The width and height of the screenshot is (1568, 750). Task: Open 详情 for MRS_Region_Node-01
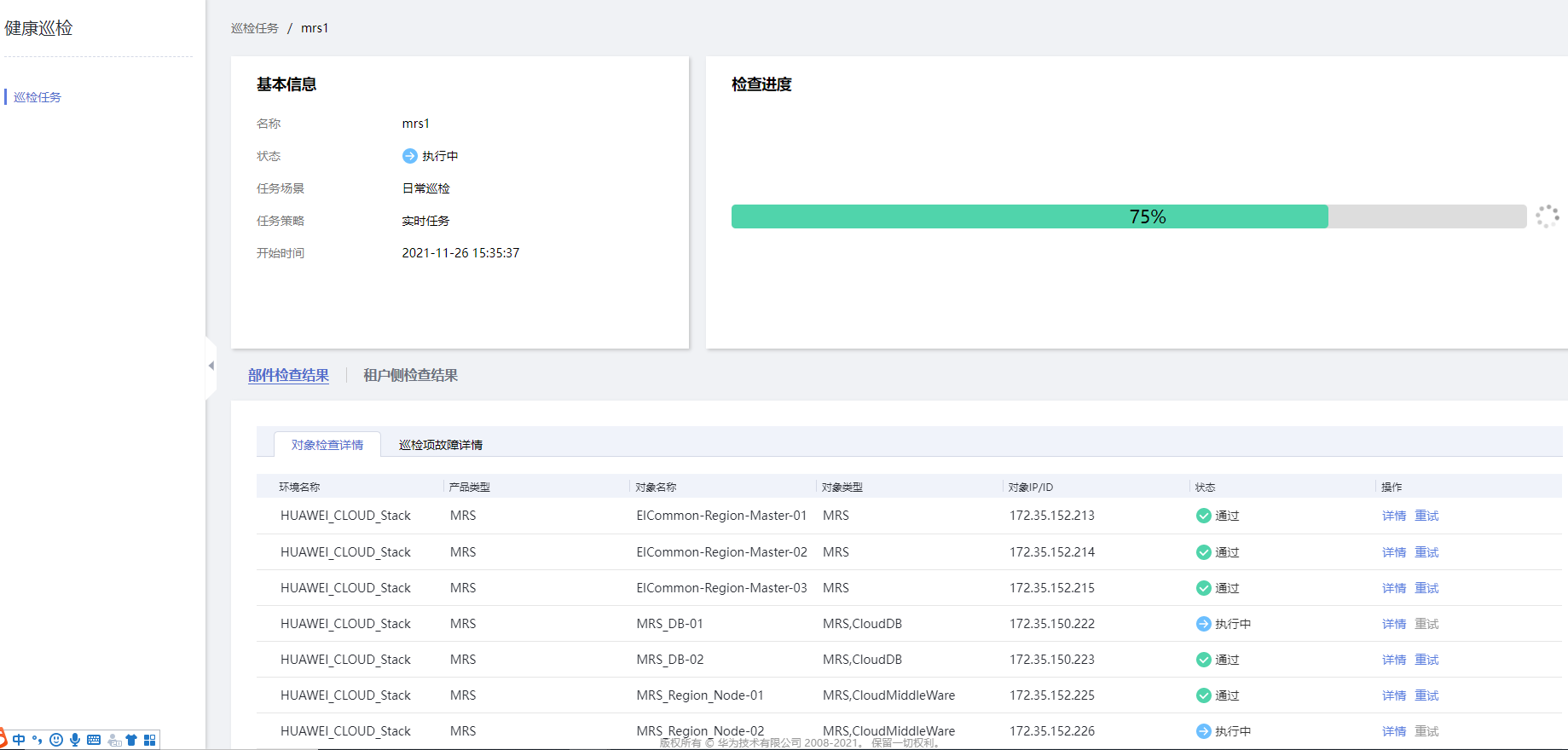[x=1394, y=695]
